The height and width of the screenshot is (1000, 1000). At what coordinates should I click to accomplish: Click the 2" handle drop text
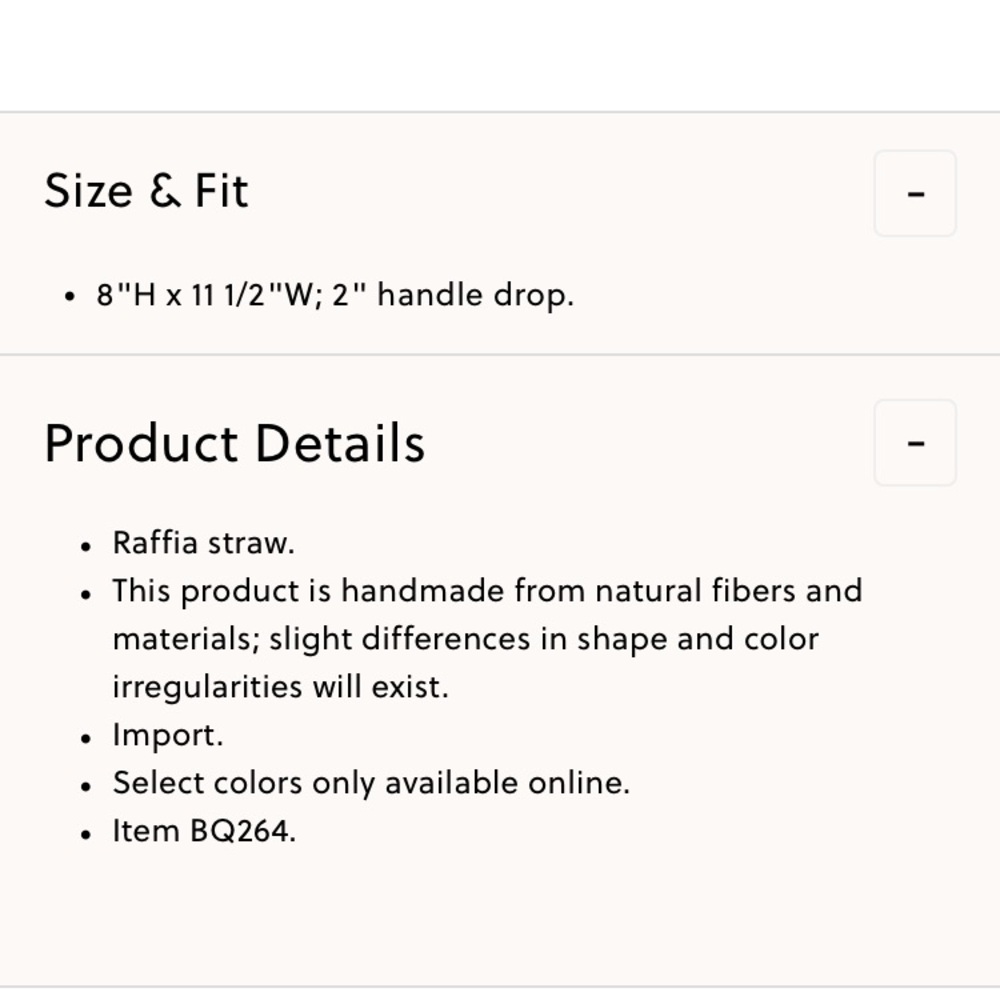click(453, 295)
